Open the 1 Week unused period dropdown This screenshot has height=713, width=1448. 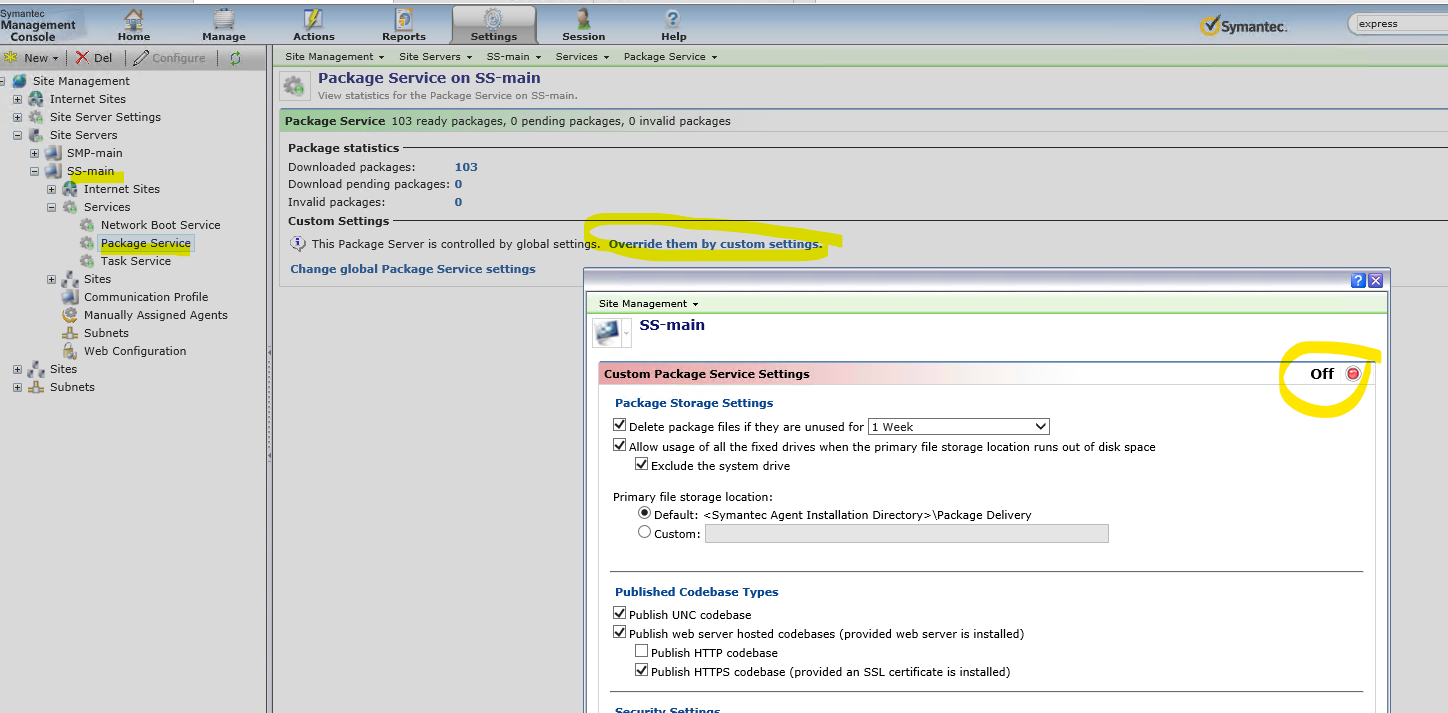[x=958, y=426]
